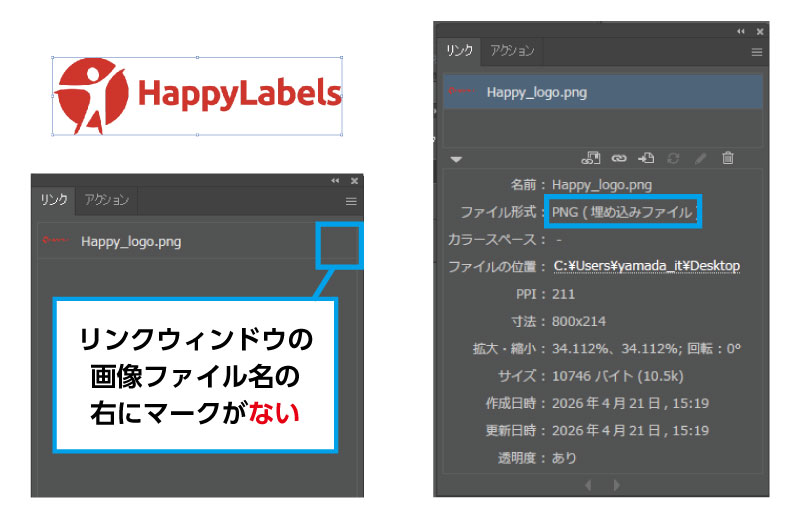The width and height of the screenshot is (800, 518).
Task: Switch to the アクション tab in the right panel
Action: tap(512, 51)
